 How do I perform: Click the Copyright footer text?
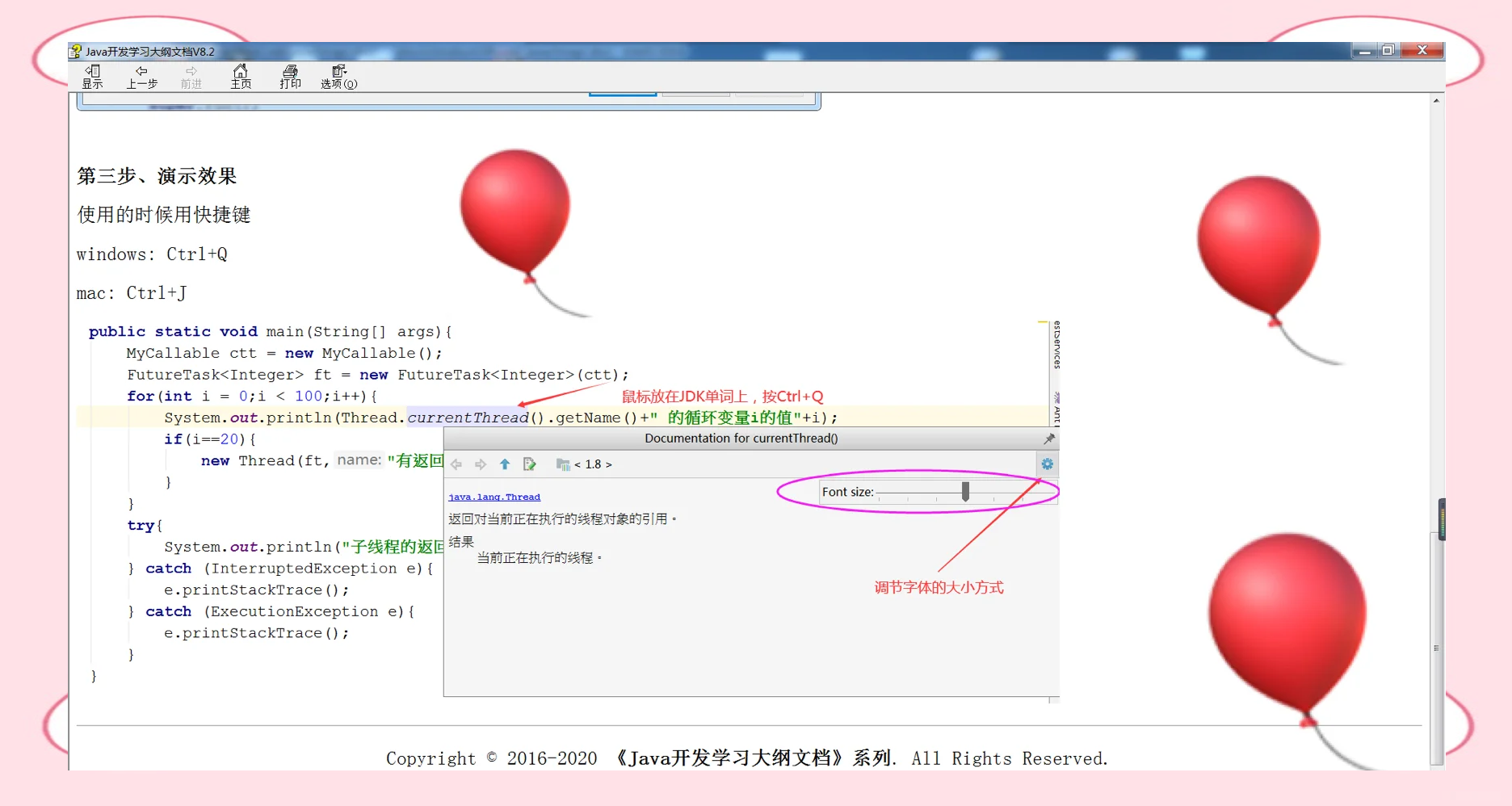click(747, 758)
